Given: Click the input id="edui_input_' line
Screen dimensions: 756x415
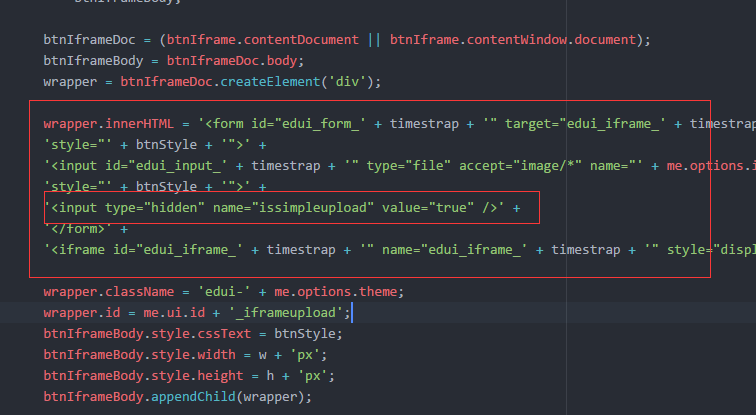Looking at the screenshot, I should point(400,166).
